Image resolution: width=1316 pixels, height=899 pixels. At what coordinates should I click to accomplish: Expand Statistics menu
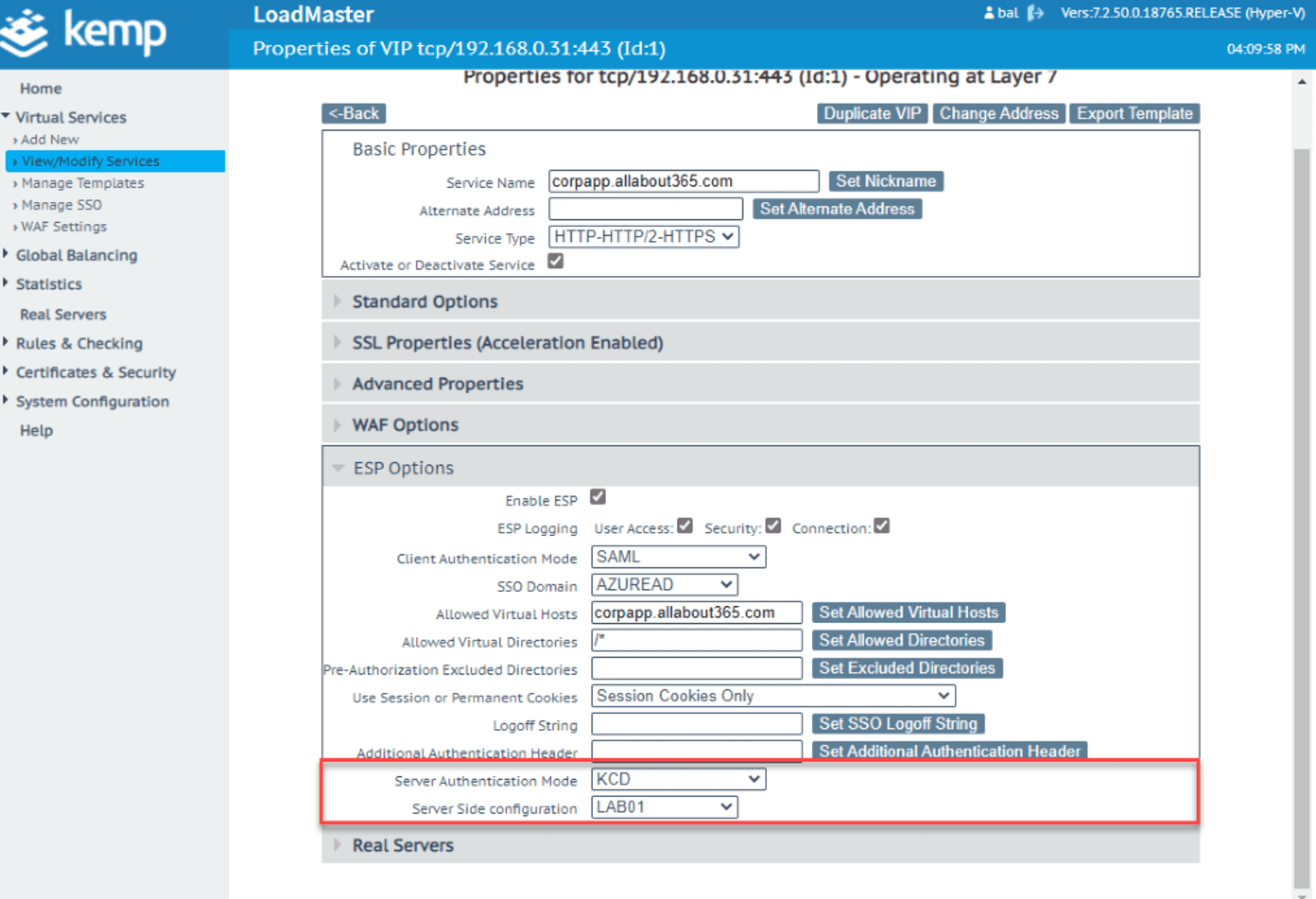pyautogui.click(x=48, y=284)
